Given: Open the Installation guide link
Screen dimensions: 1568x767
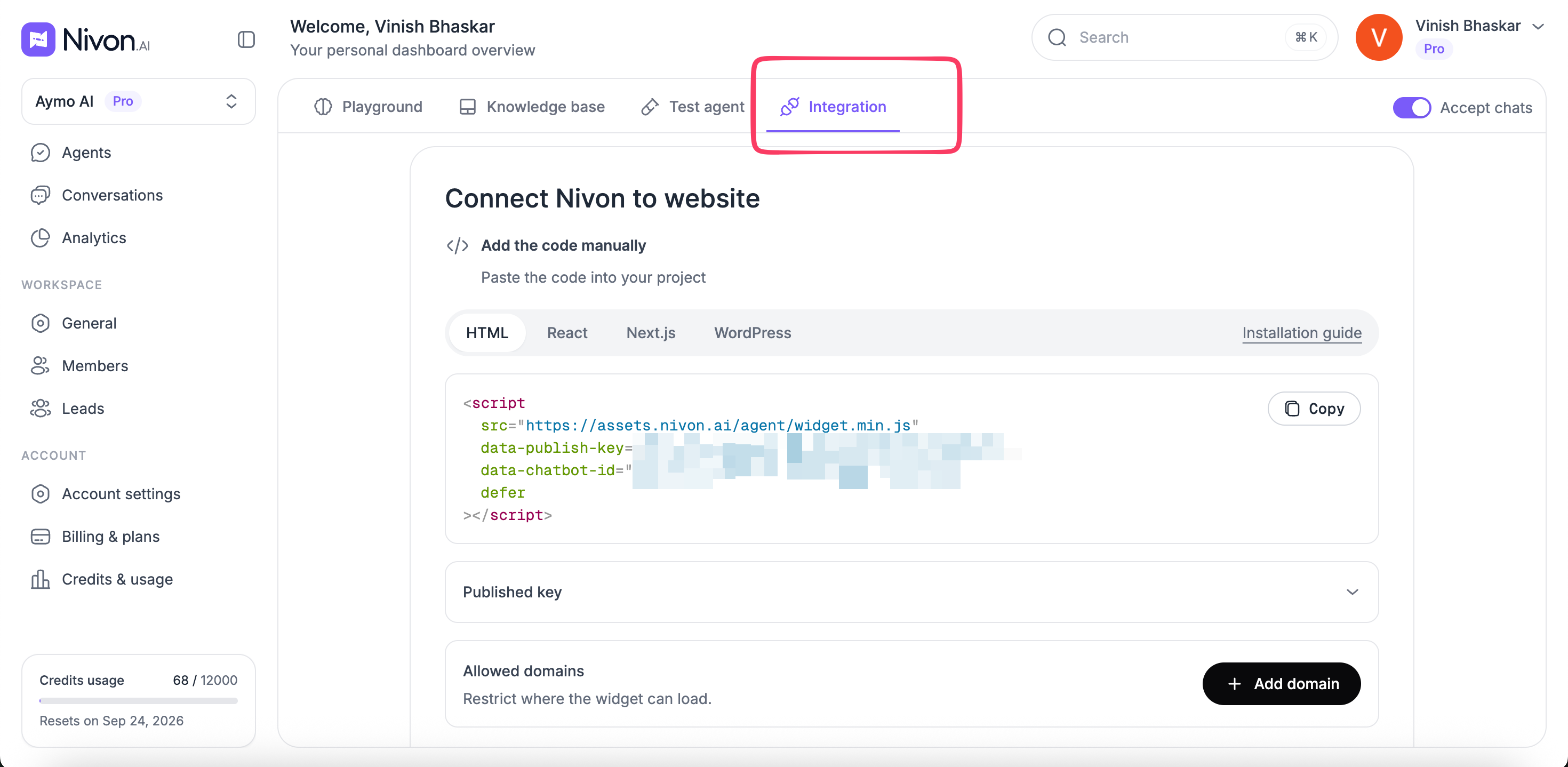Looking at the screenshot, I should (1301, 333).
